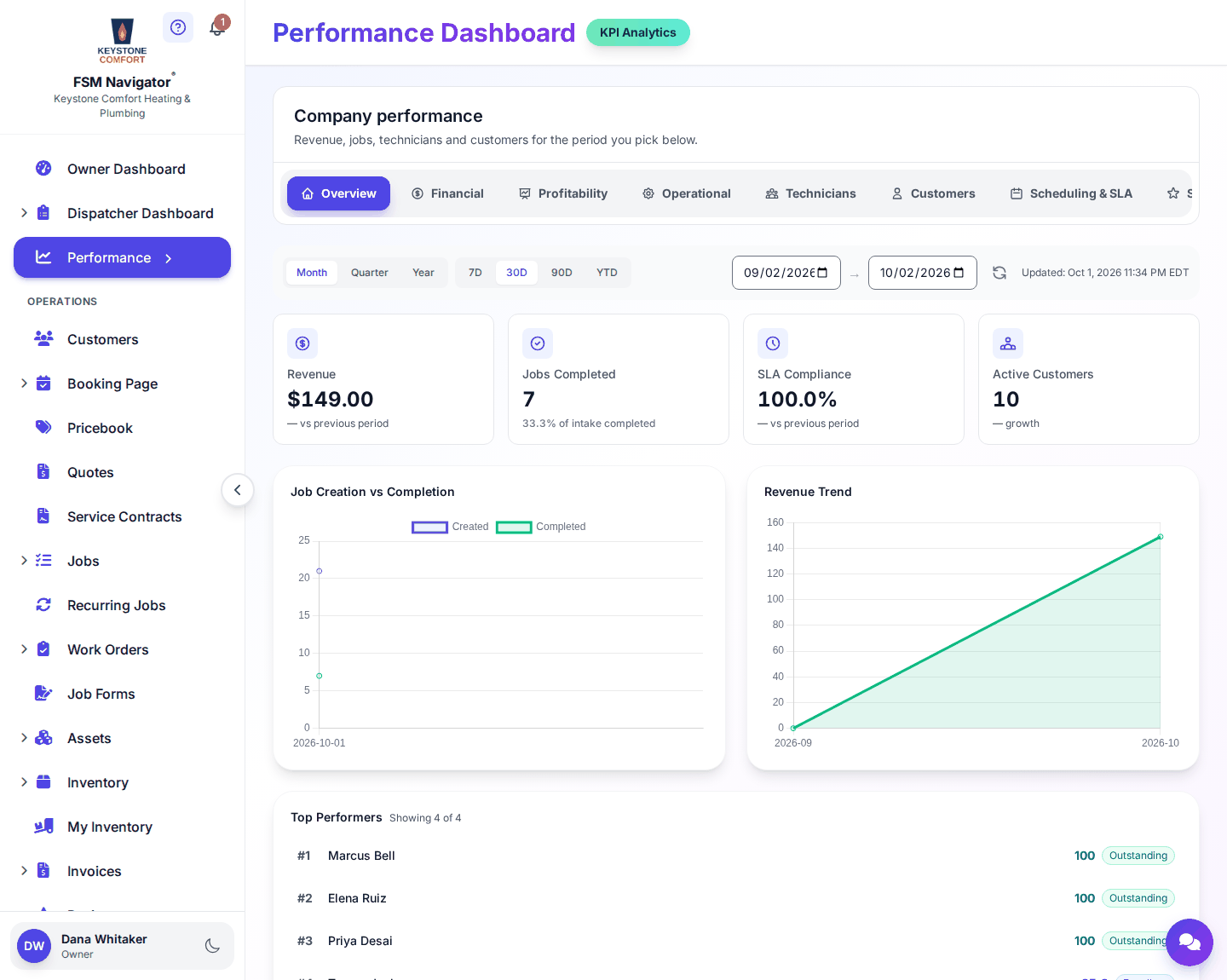Viewport: 1227px width, 980px height.
Task: Click the Quotes document icon
Action: click(x=43, y=471)
